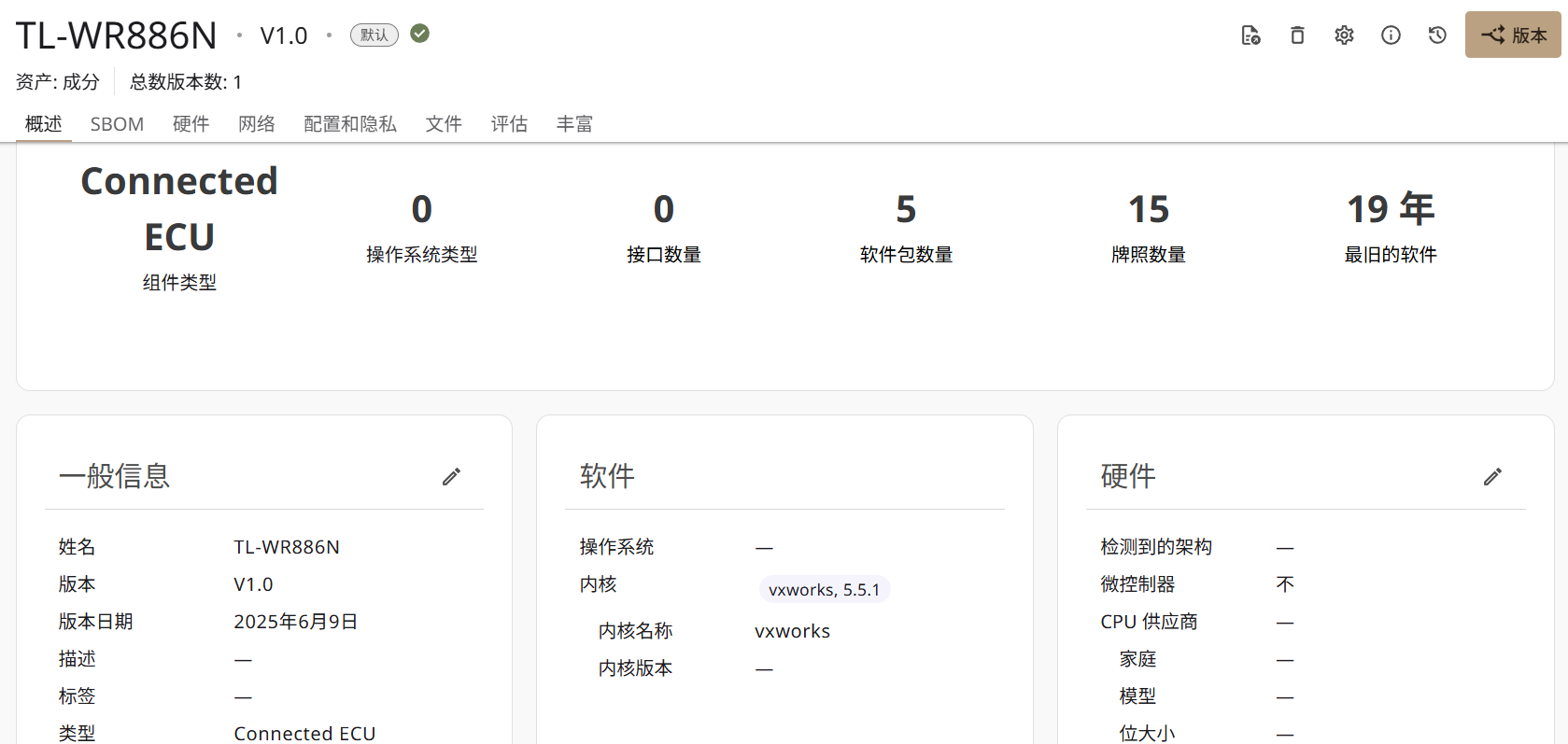Switch to the SBOM tab
This screenshot has width=1568, height=744.
(x=117, y=124)
